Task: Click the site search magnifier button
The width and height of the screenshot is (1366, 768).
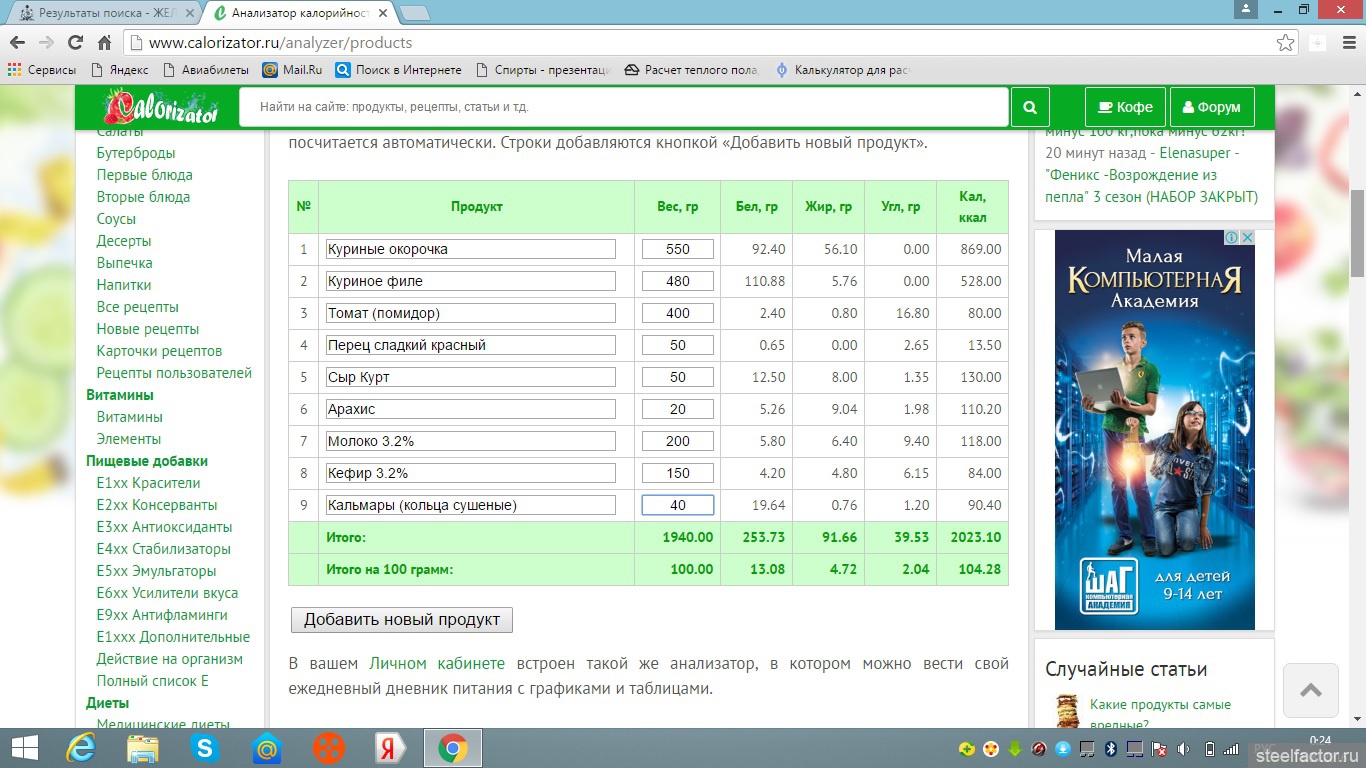Action: (1030, 107)
